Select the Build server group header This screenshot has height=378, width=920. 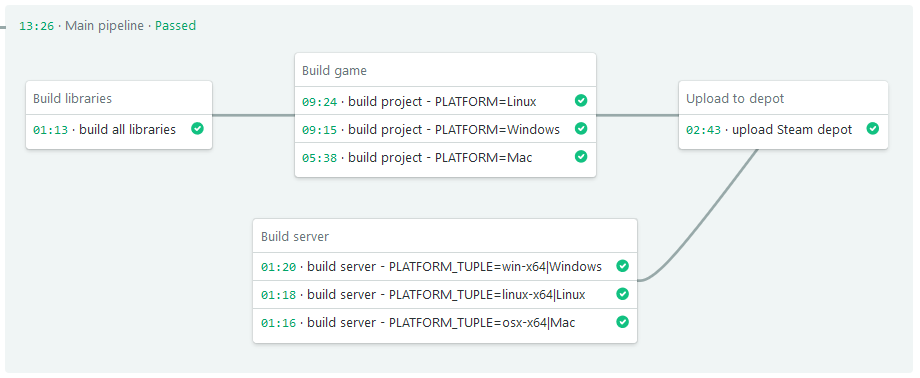coord(295,237)
